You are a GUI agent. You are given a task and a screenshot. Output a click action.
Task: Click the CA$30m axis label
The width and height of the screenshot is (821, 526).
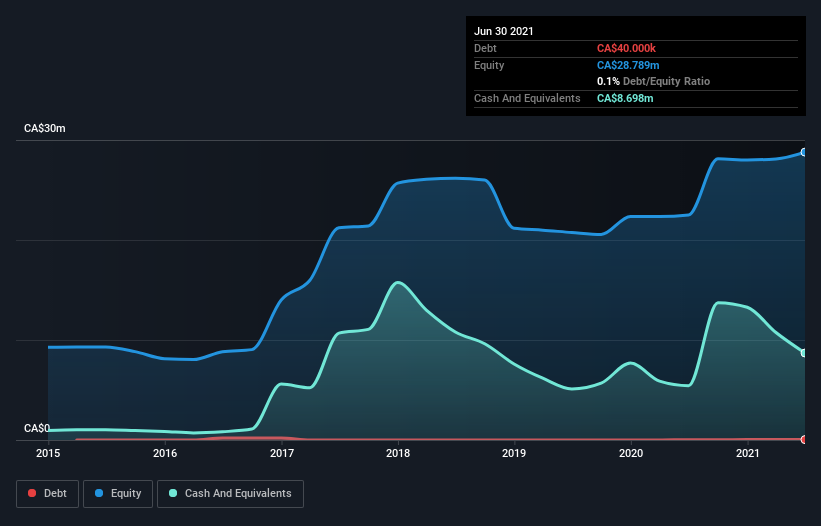pos(45,128)
